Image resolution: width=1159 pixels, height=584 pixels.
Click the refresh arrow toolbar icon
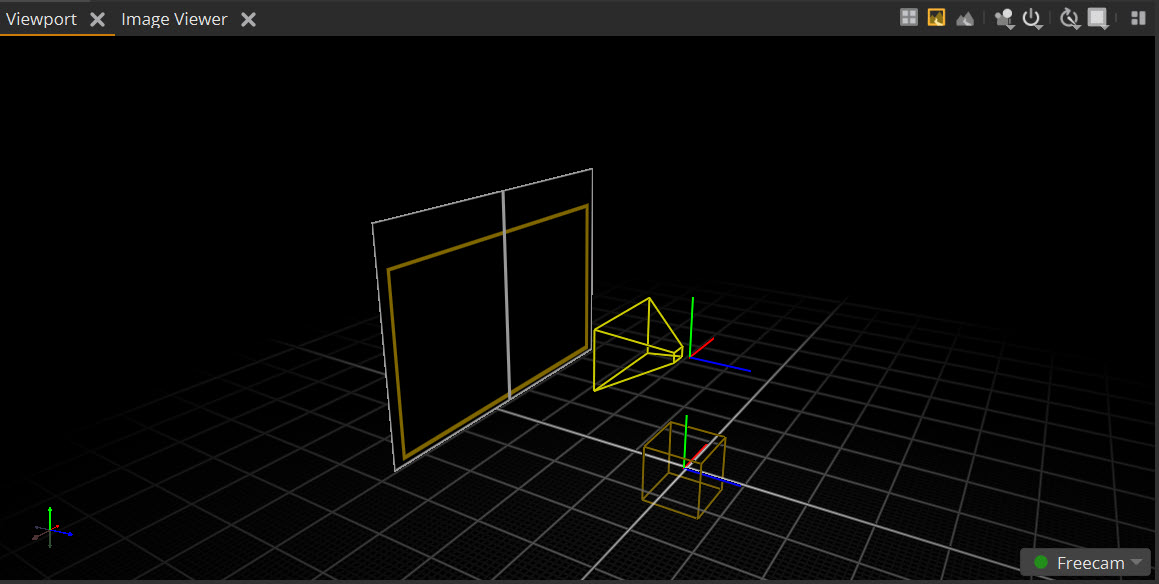(x=1069, y=18)
